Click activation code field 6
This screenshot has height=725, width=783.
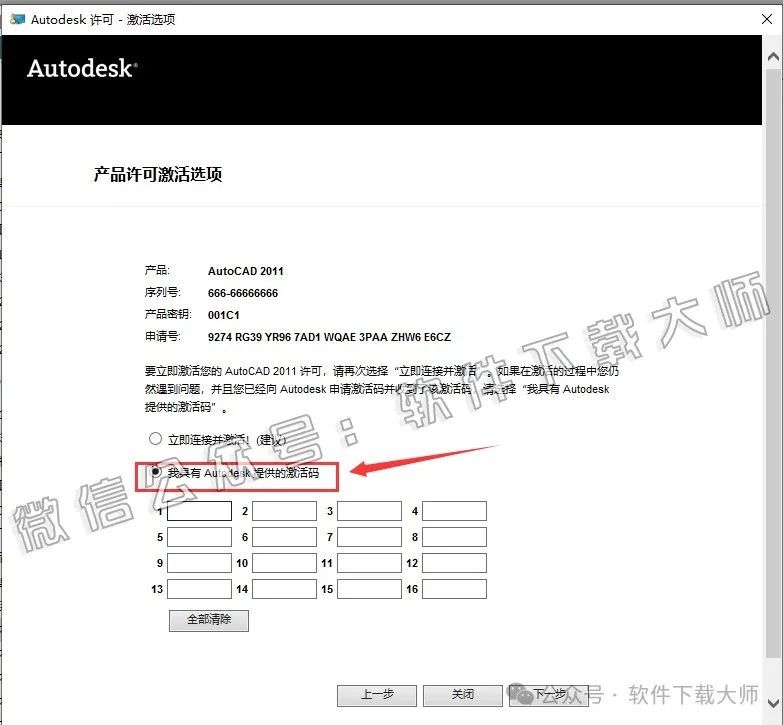[x=284, y=537]
